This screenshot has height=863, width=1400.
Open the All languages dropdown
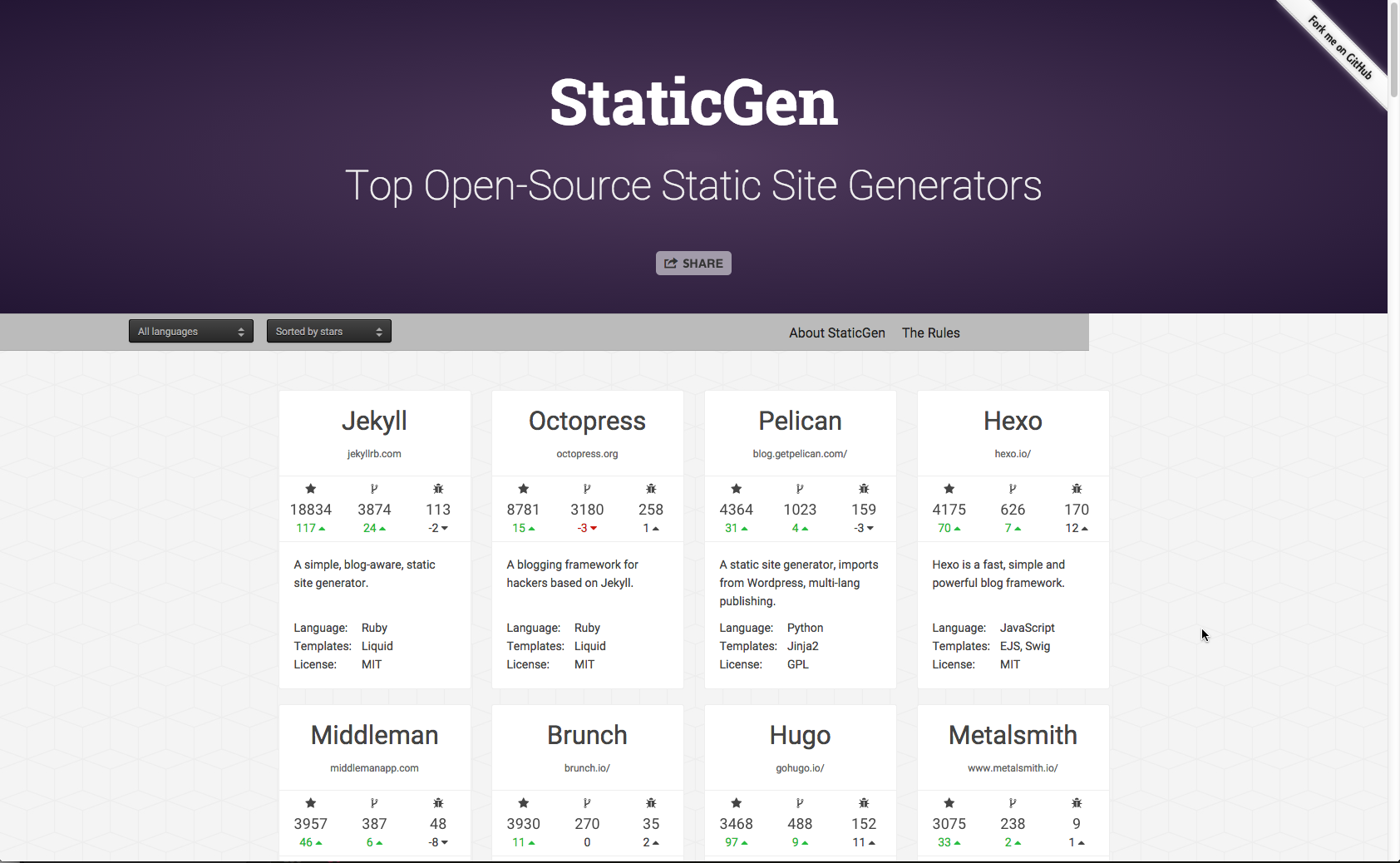[190, 332]
